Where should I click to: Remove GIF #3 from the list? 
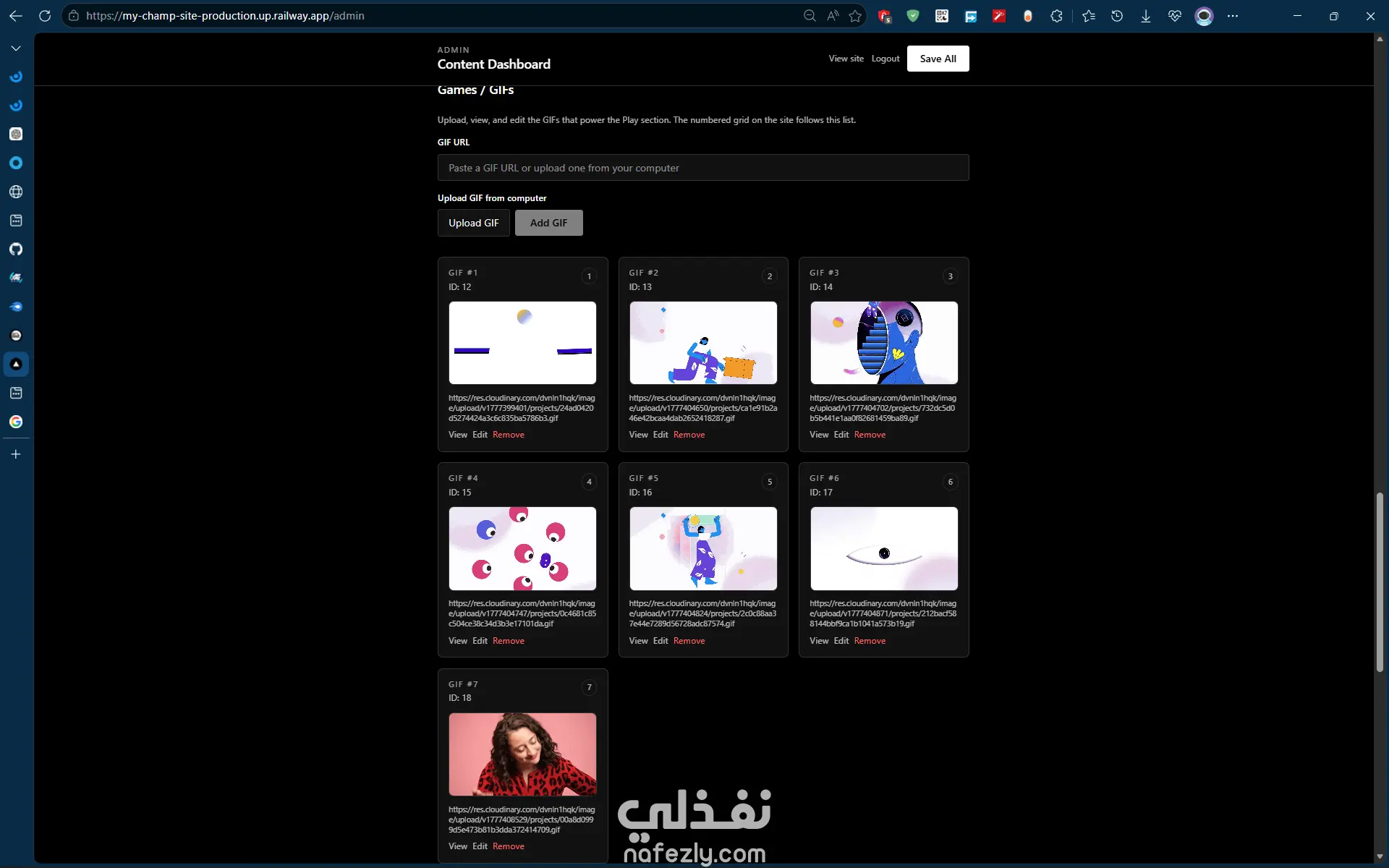pyautogui.click(x=870, y=435)
